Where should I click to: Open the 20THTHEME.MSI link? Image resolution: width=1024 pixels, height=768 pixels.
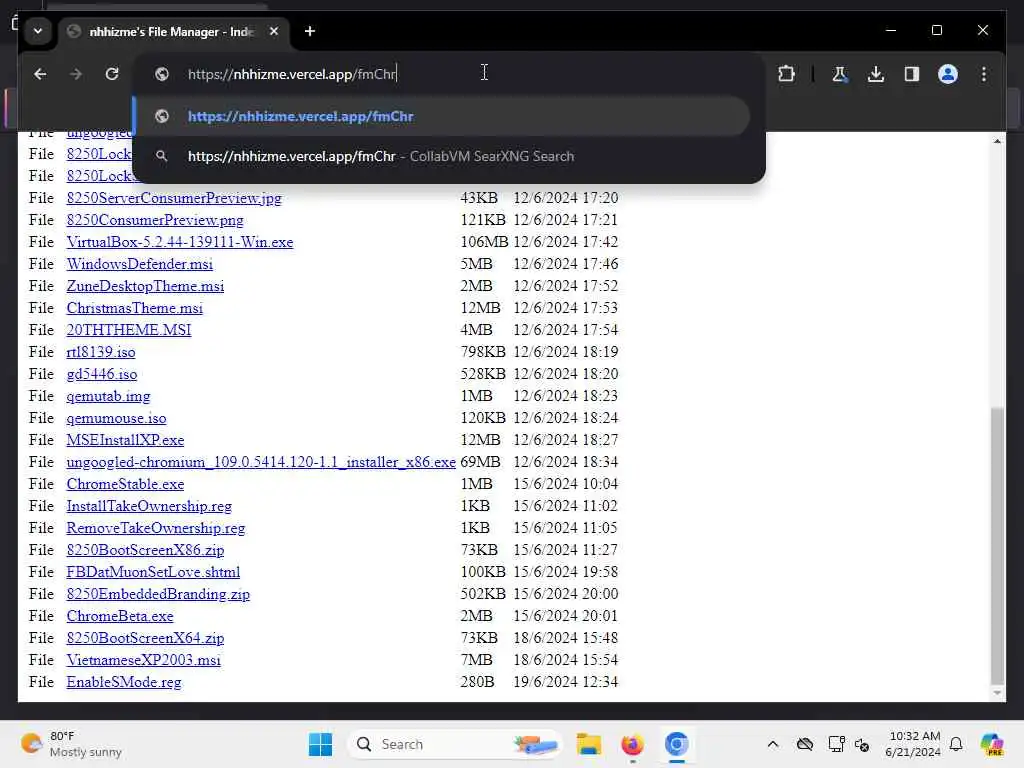129,330
